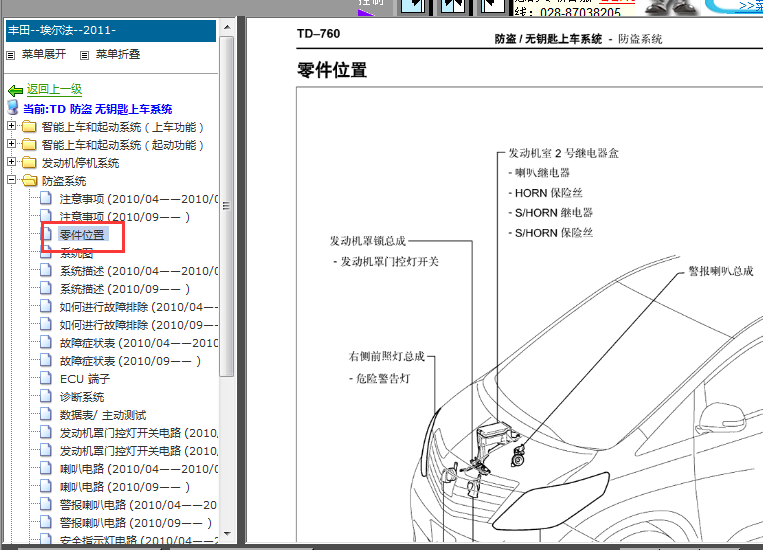Click the folder icon of 智能上车和起动系统（起动功能）

[29, 145]
